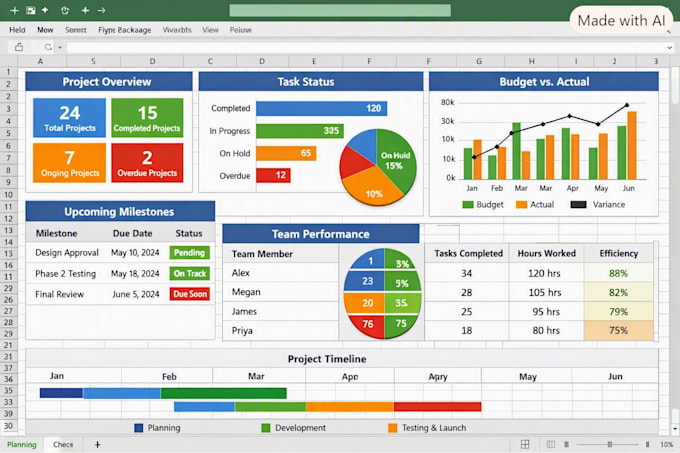The width and height of the screenshot is (680, 453).
Task: Click the Development legend swatch in timeline
Action: coord(266,428)
